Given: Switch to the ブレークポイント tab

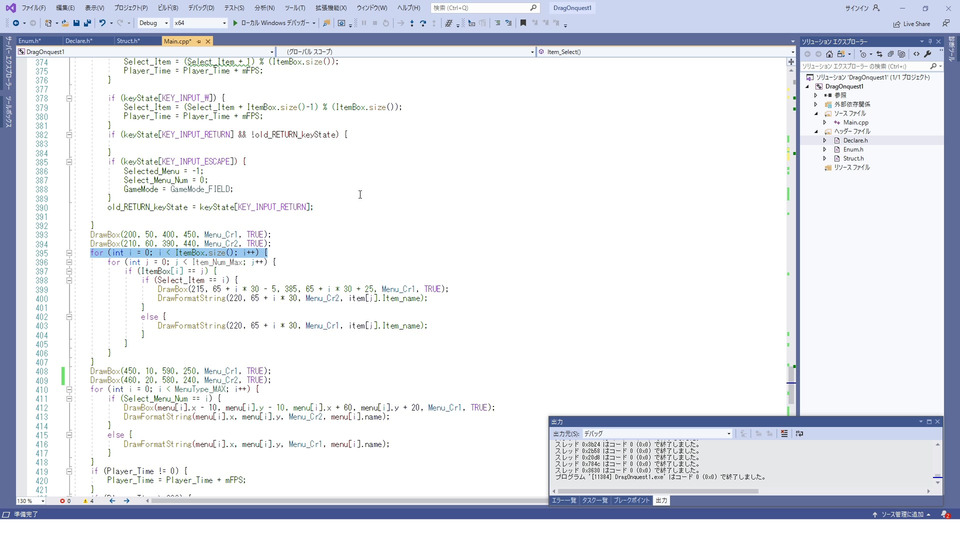Looking at the screenshot, I should click(631, 501).
